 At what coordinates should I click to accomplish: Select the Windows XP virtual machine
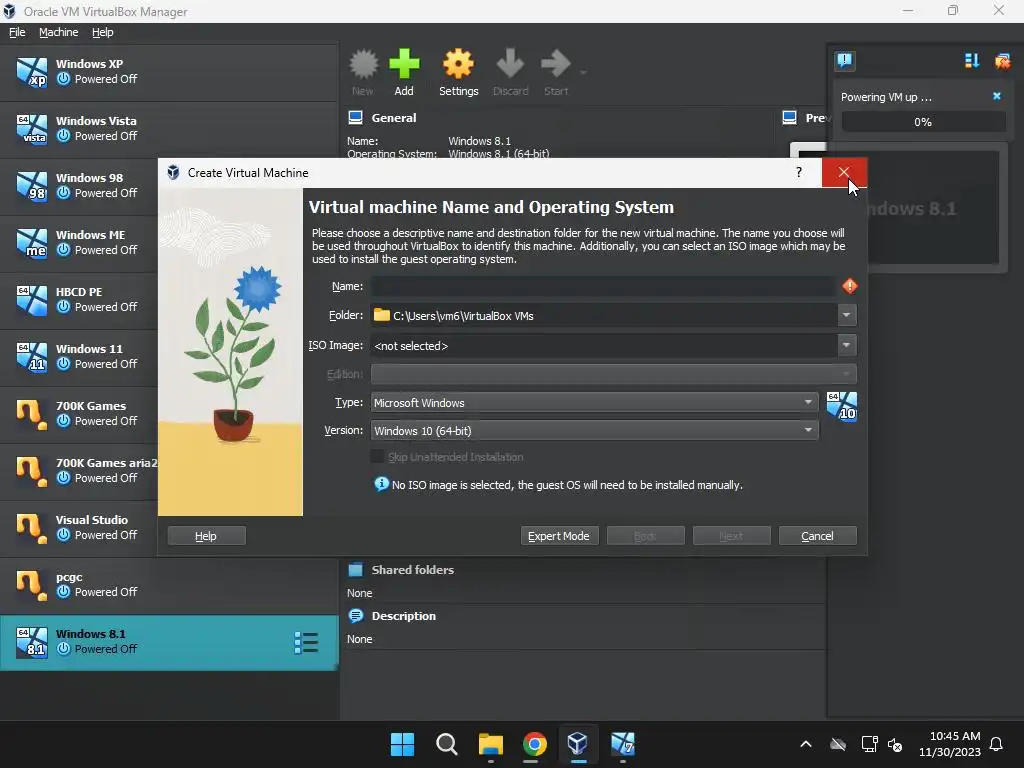click(169, 72)
